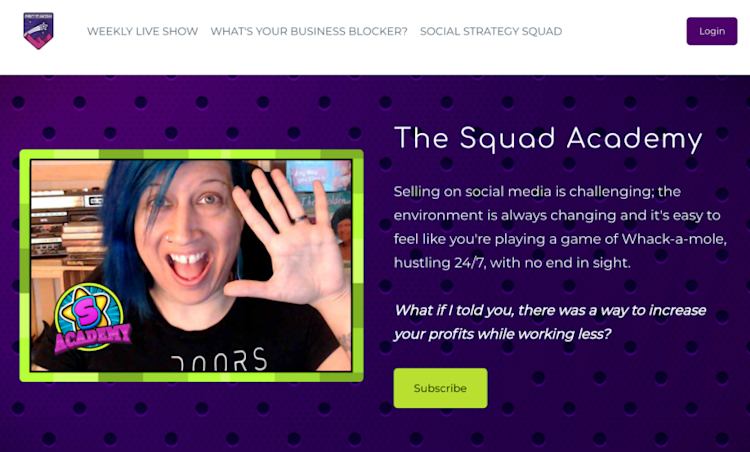The width and height of the screenshot is (750, 452).
Task: Go to Social Strategy Squad
Action: pyautogui.click(x=491, y=31)
